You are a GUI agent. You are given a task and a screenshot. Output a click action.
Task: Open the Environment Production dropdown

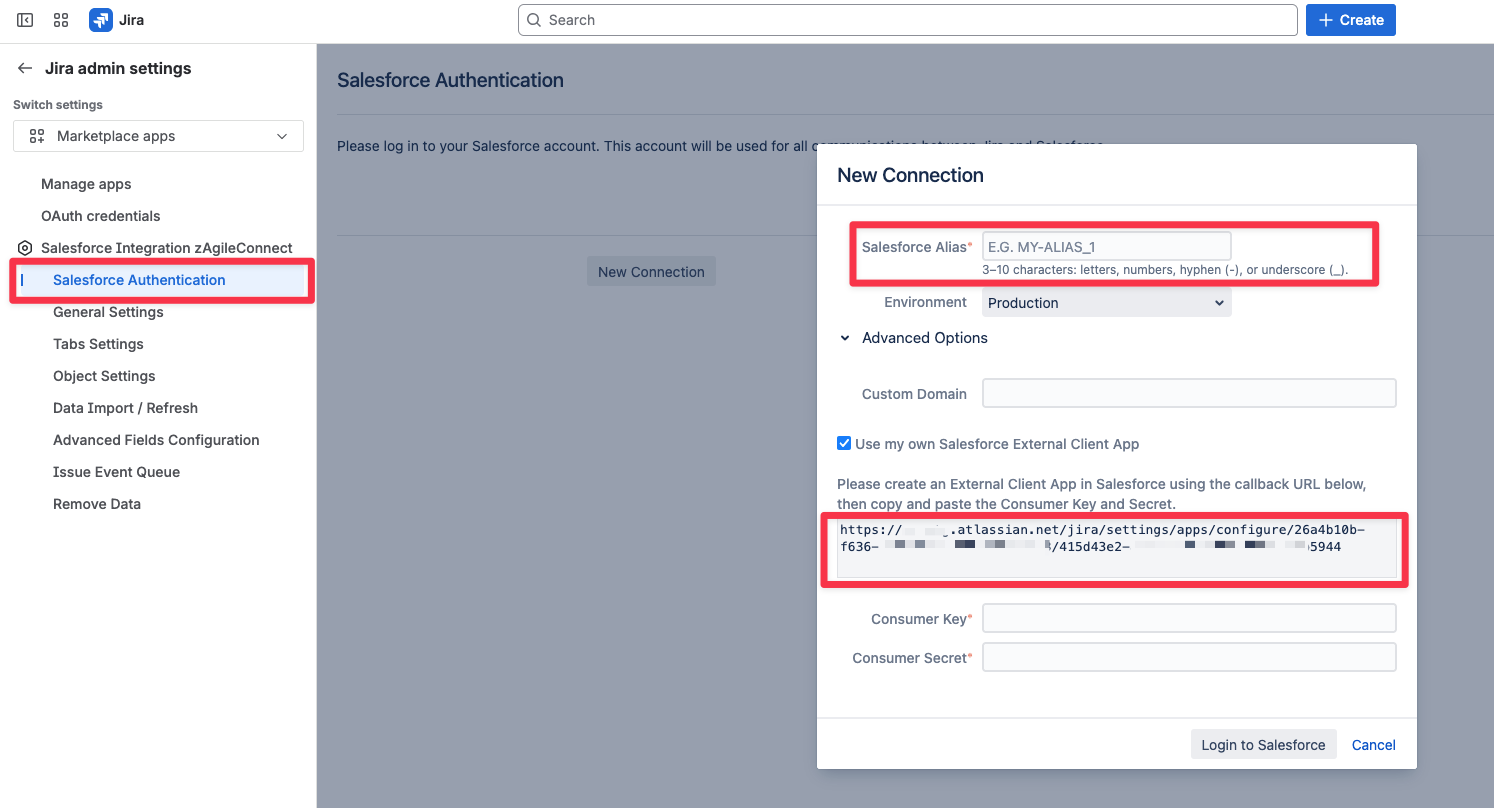point(1107,303)
